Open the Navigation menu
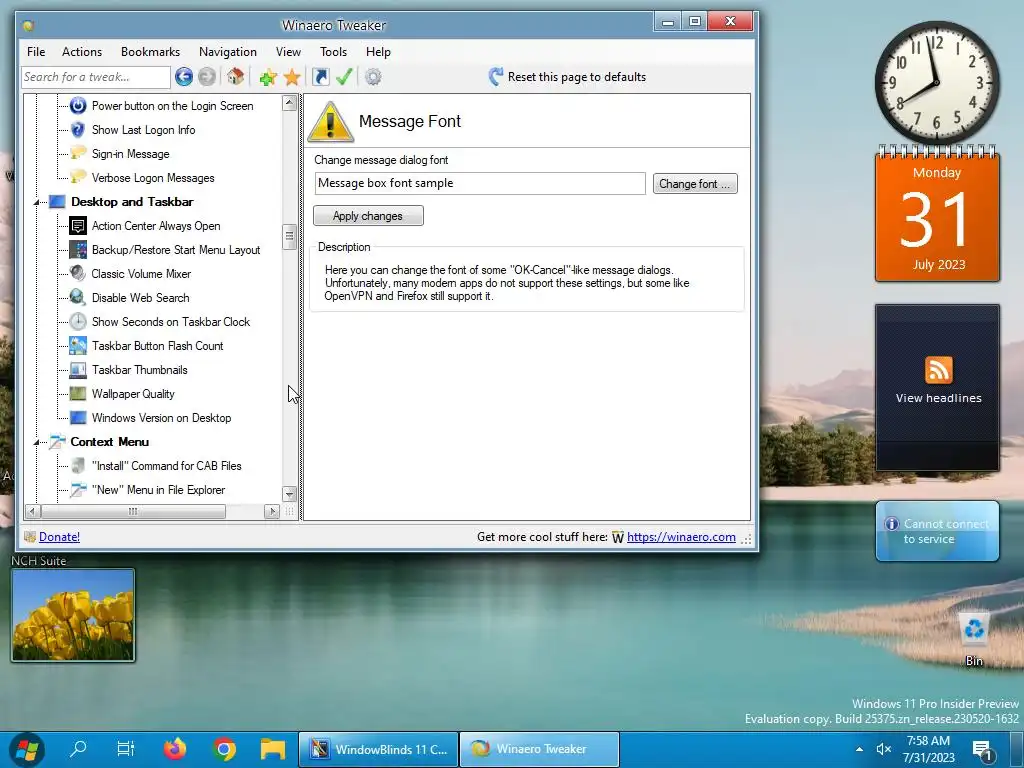 228,52
